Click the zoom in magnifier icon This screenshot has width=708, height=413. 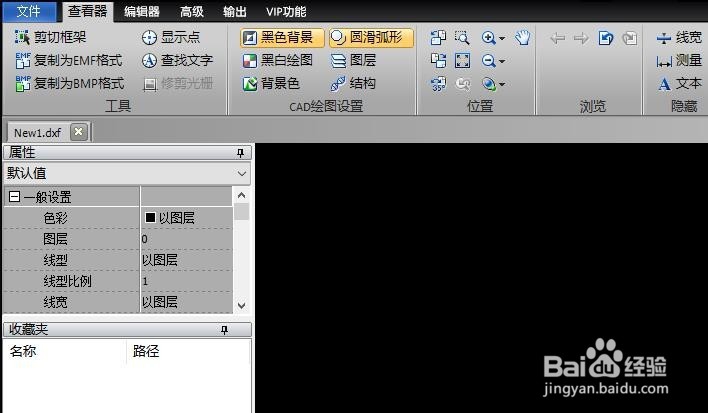[x=489, y=37]
